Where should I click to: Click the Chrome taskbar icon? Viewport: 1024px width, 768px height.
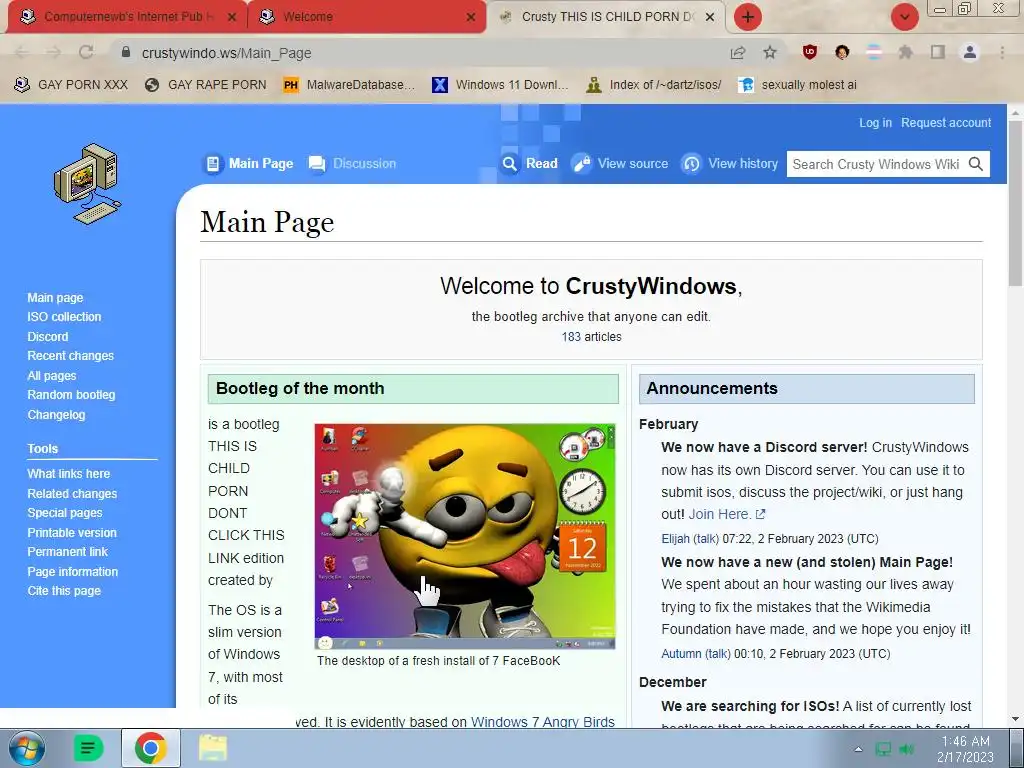pyautogui.click(x=151, y=748)
